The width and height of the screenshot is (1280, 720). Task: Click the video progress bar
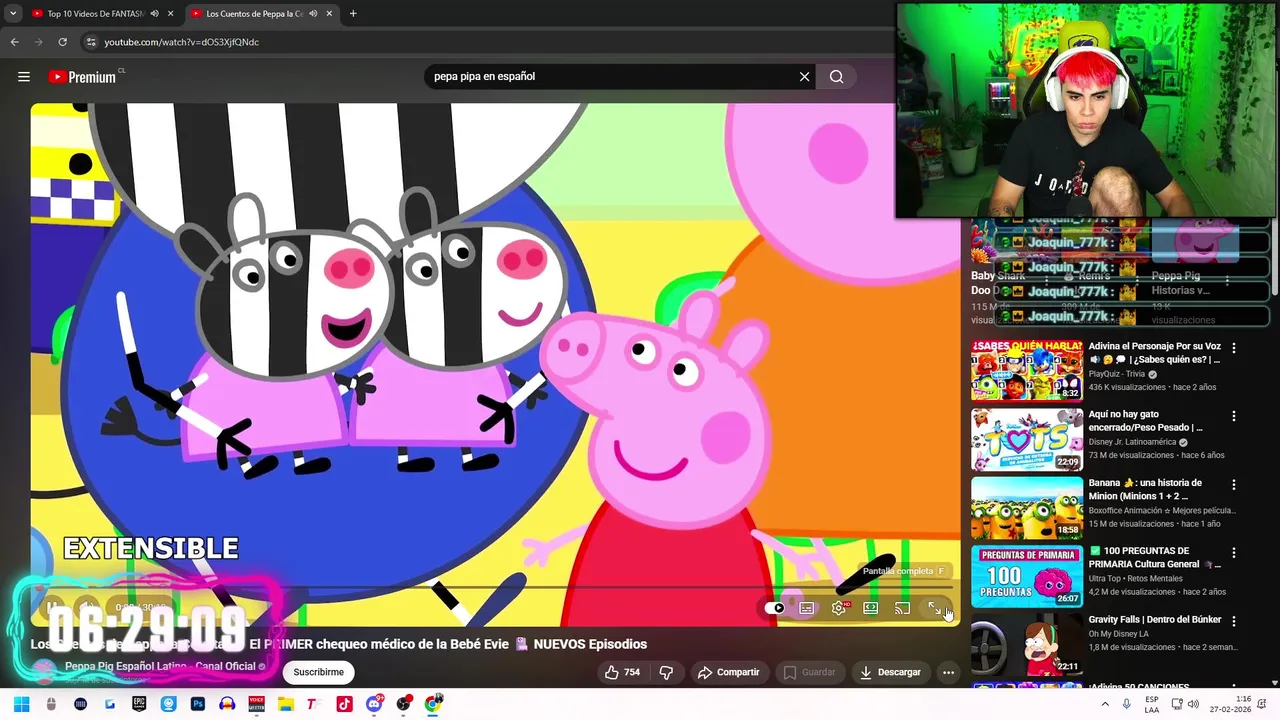(x=495, y=588)
